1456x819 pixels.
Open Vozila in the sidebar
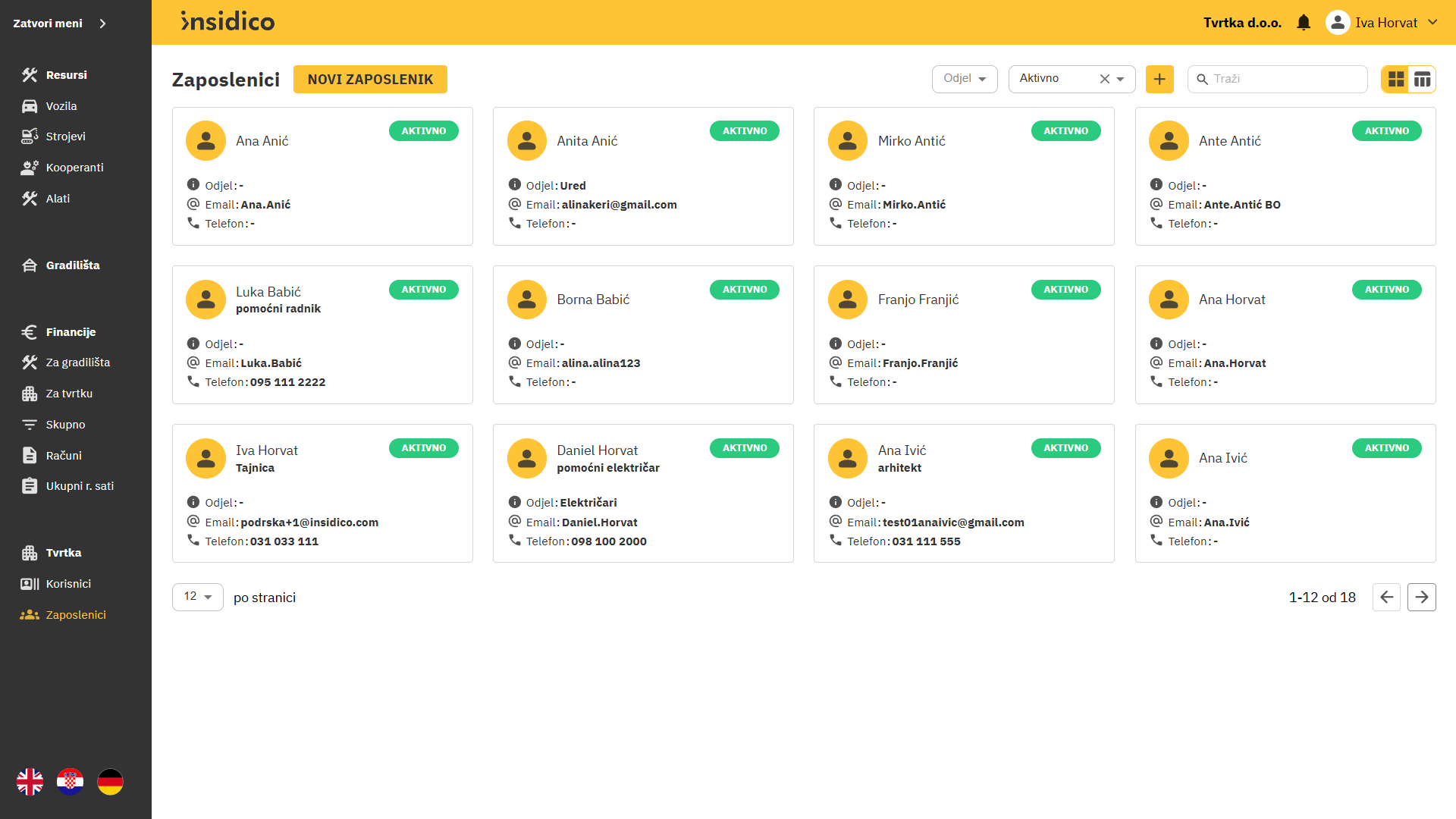pyautogui.click(x=61, y=106)
